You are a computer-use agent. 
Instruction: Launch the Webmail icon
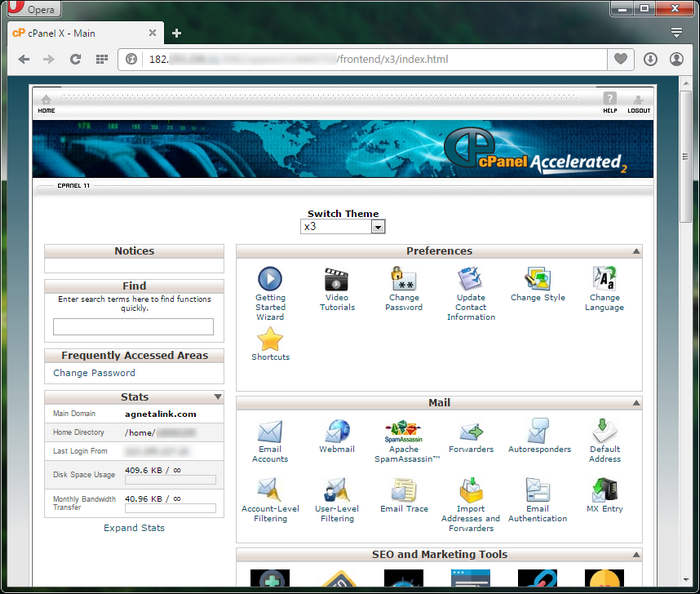[337, 431]
